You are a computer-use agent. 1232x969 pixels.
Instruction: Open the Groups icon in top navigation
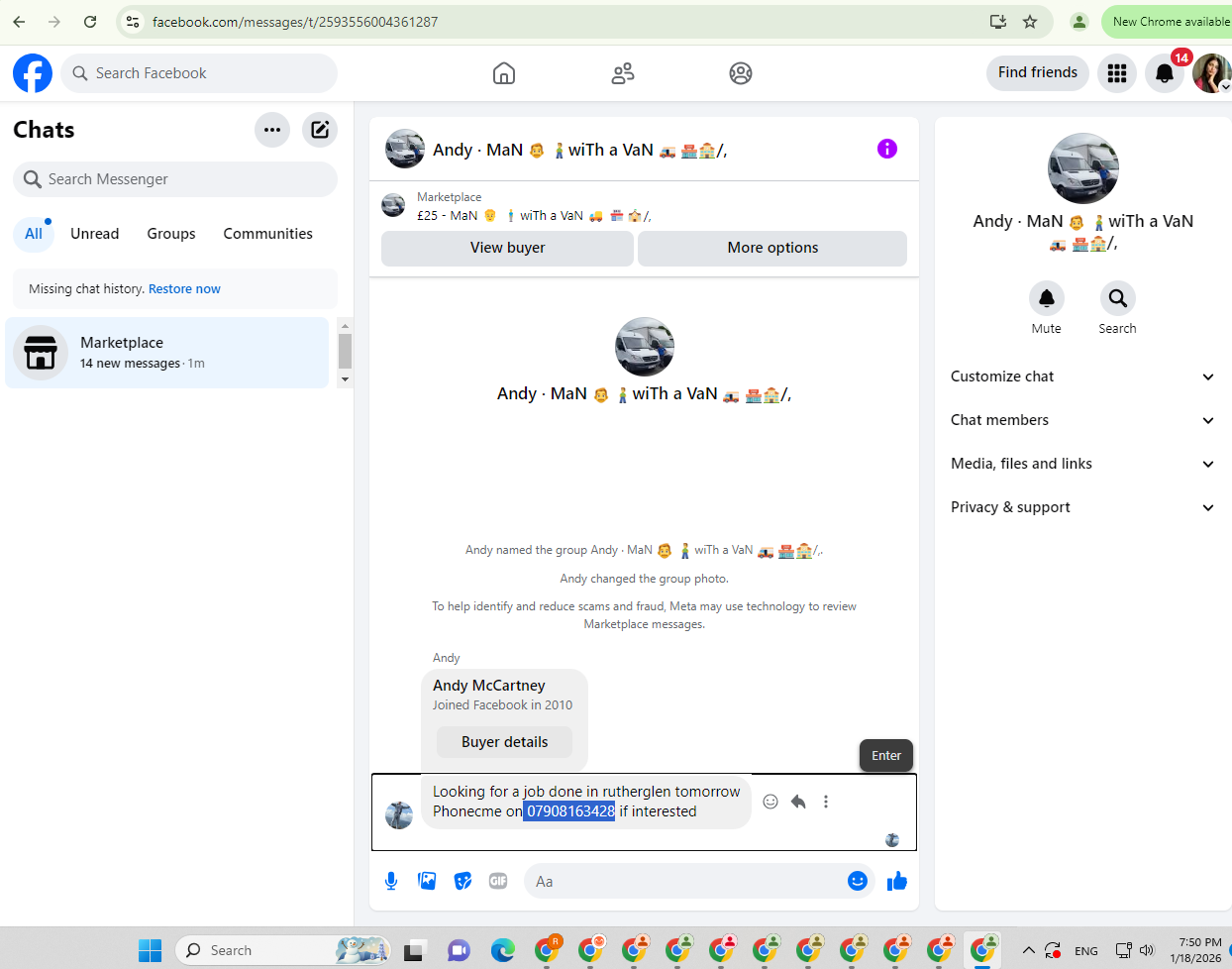coord(741,73)
